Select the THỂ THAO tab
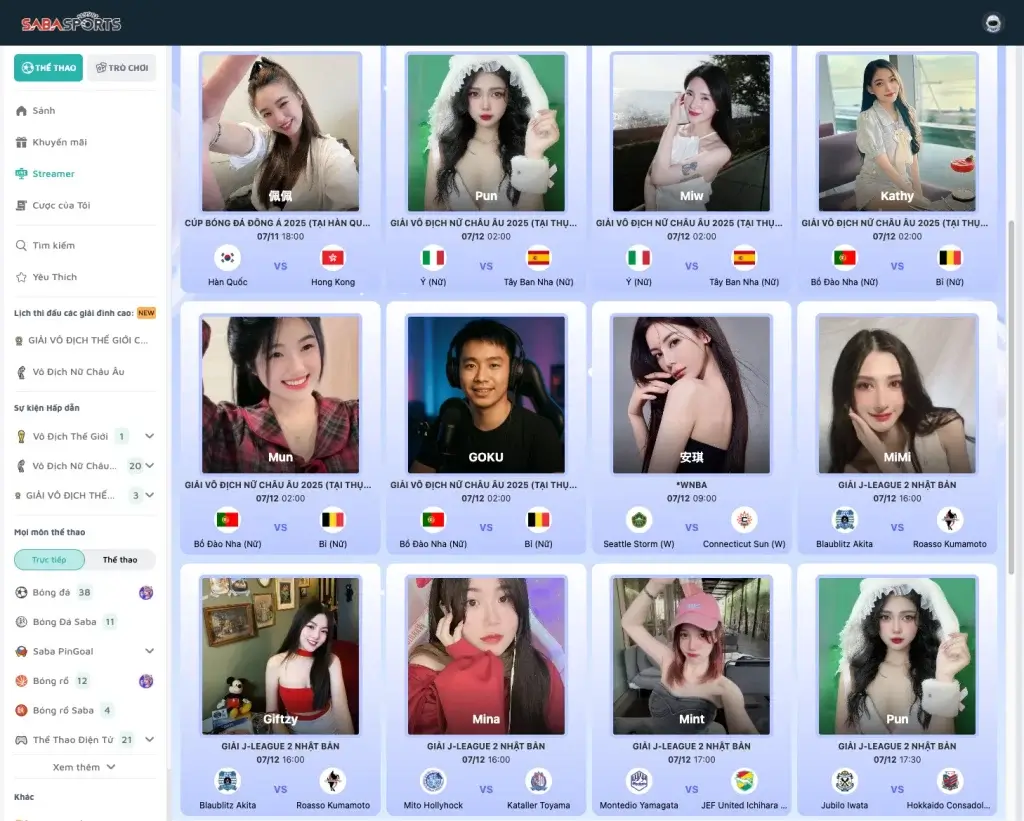Viewport: 1024px width, 821px height. [x=49, y=68]
